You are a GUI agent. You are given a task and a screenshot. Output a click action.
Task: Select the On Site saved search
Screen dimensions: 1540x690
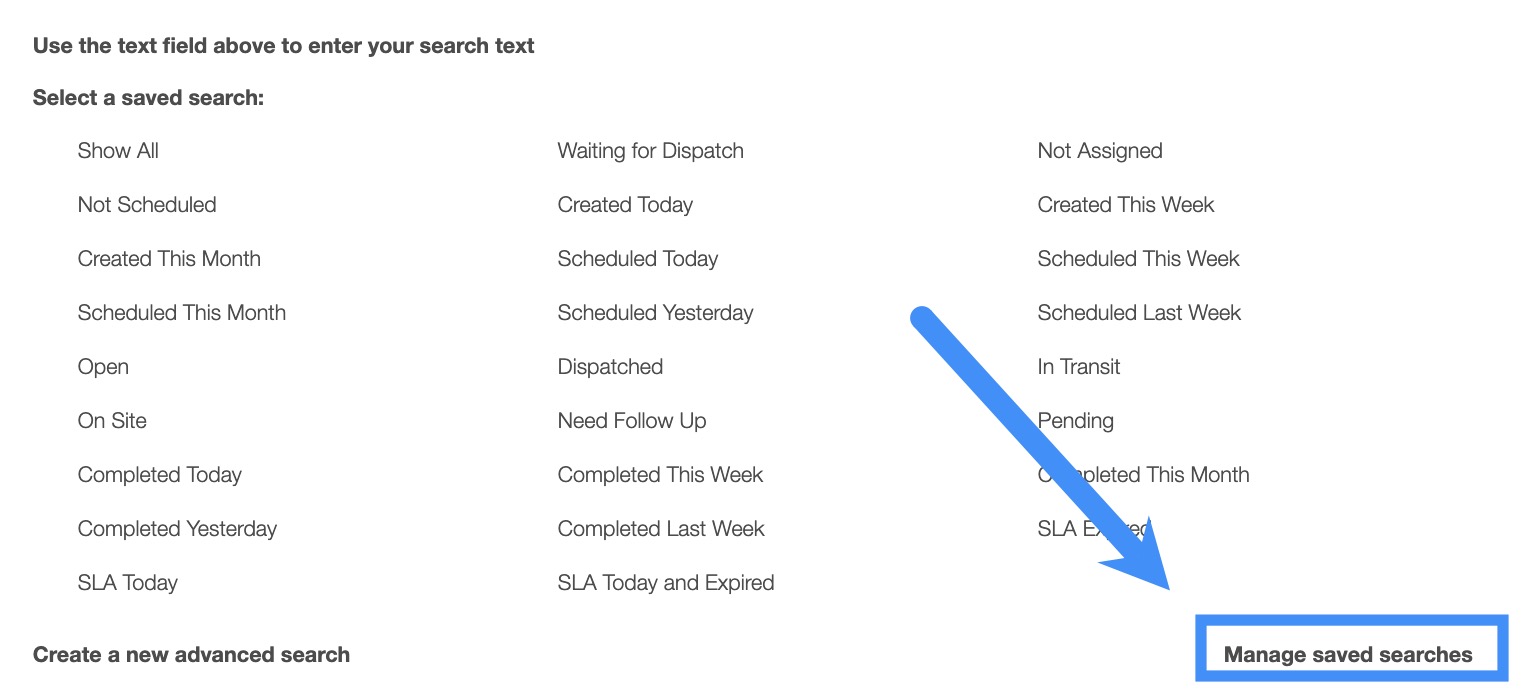[112, 421]
